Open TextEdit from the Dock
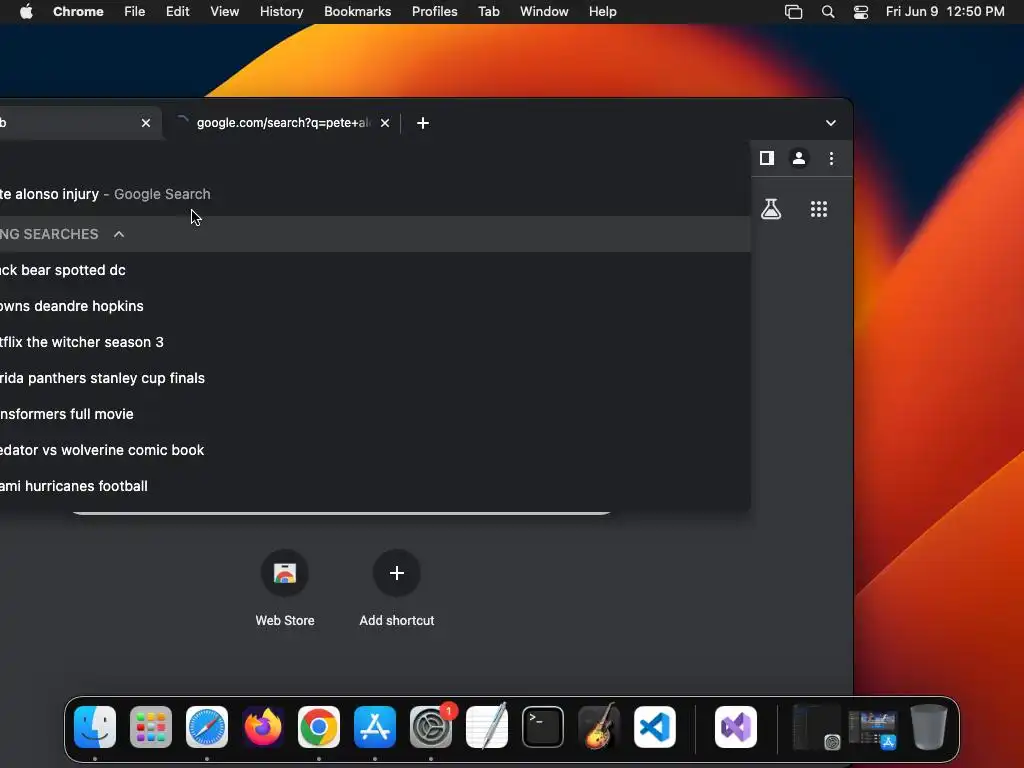 (x=487, y=727)
